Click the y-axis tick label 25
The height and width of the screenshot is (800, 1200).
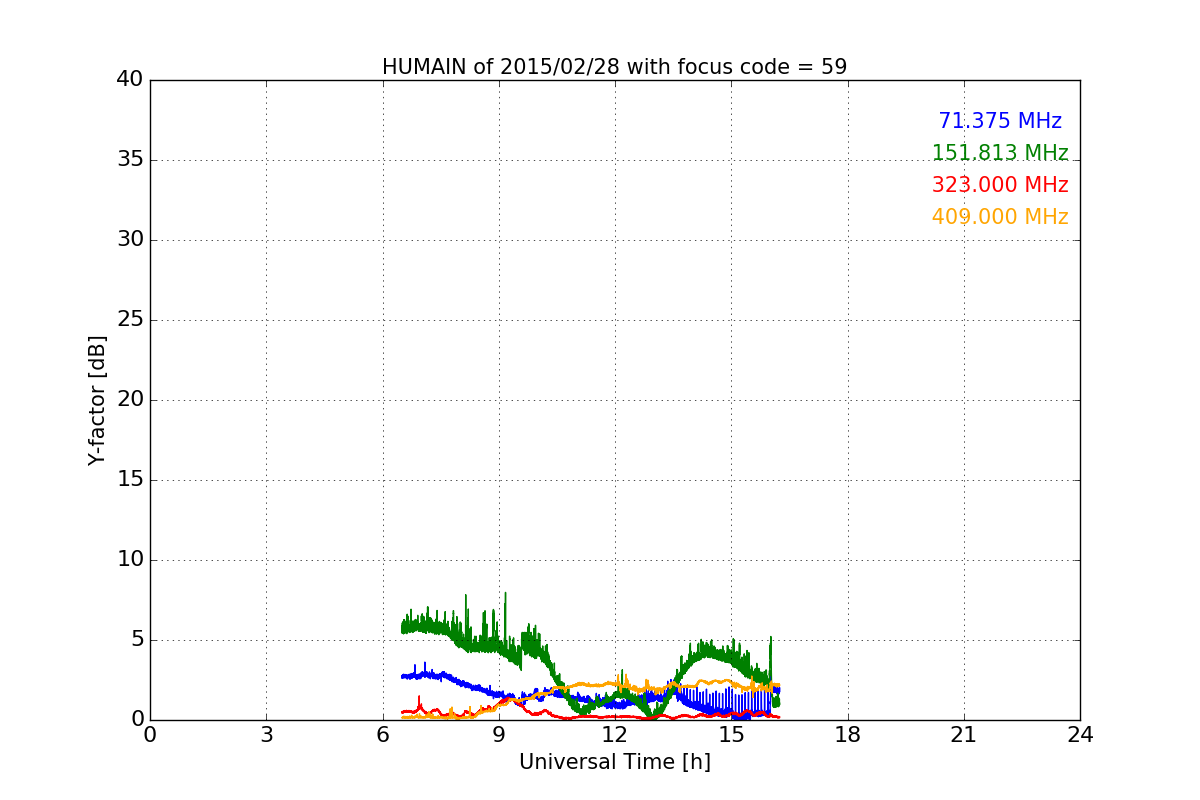click(130, 320)
